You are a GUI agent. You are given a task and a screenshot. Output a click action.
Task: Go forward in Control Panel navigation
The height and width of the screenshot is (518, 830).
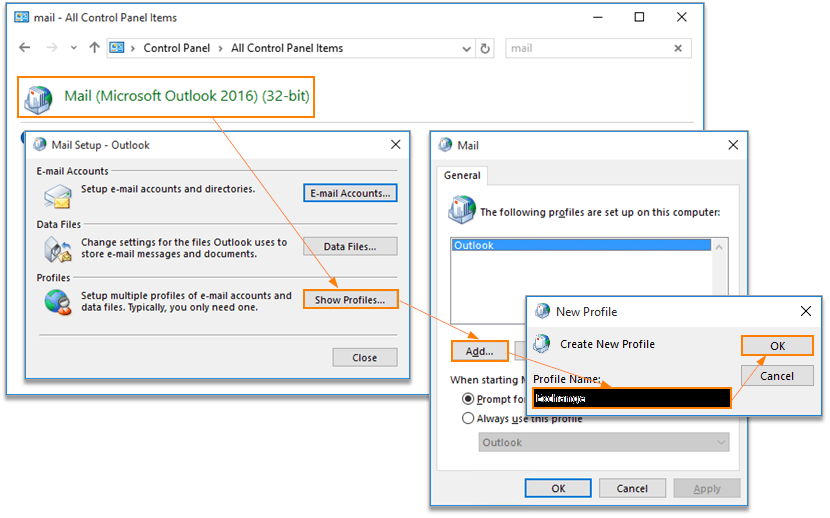pyautogui.click(x=51, y=48)
